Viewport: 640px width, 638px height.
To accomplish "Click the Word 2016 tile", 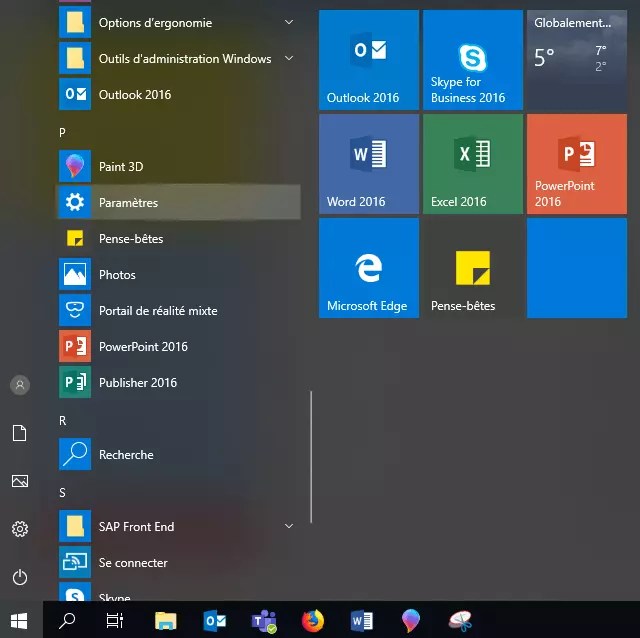I will [369, 164].
